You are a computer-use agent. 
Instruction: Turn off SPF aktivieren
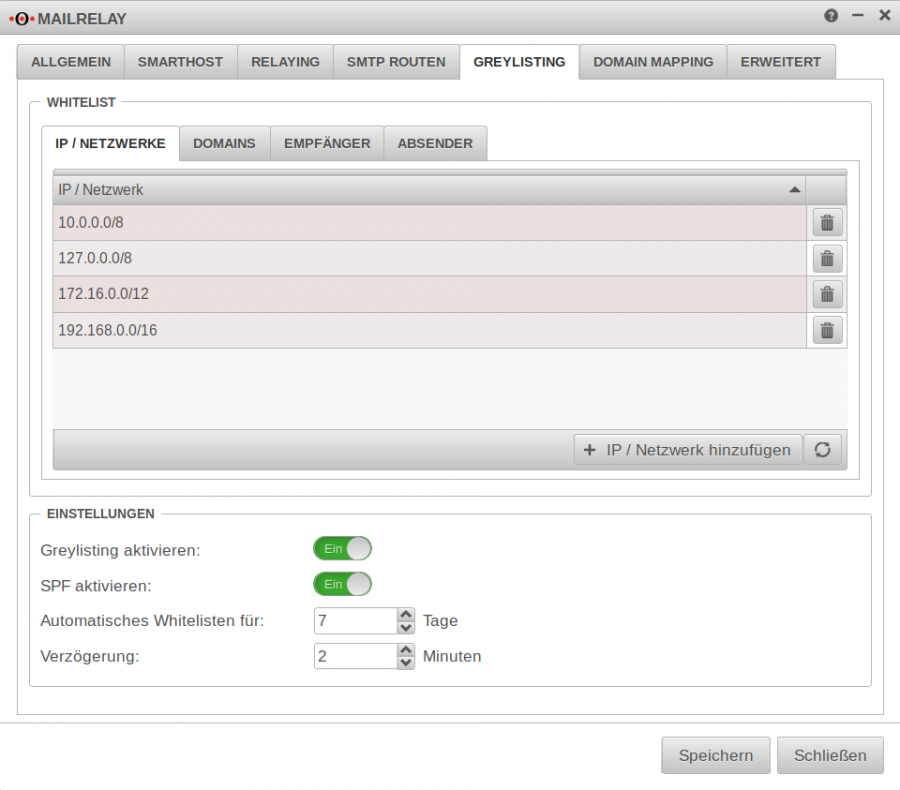[342, 584]
